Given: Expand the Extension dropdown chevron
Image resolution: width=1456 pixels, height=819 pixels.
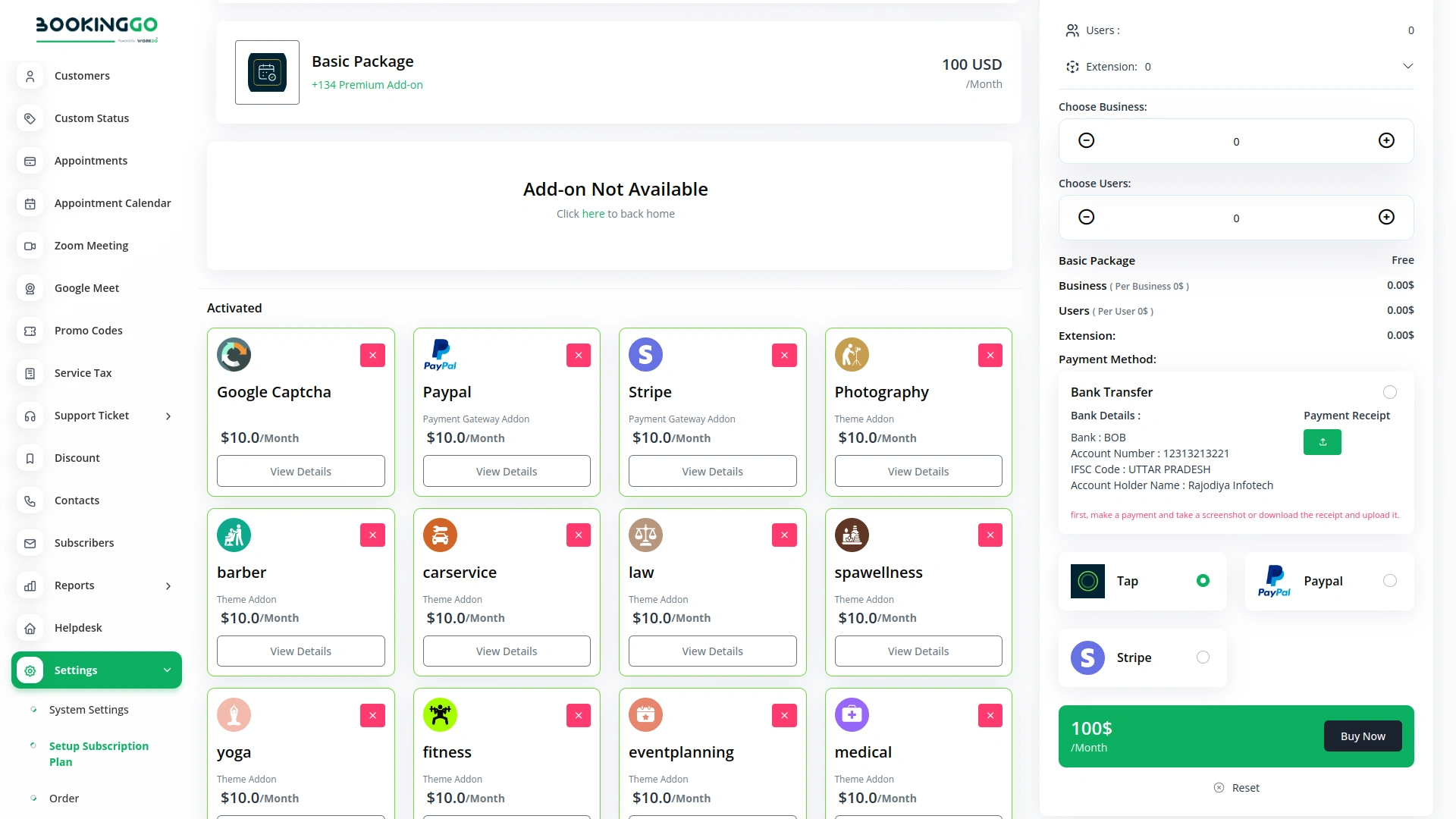Looking at the screenshot, I should pyautogui.click(x=1408, y=66).
